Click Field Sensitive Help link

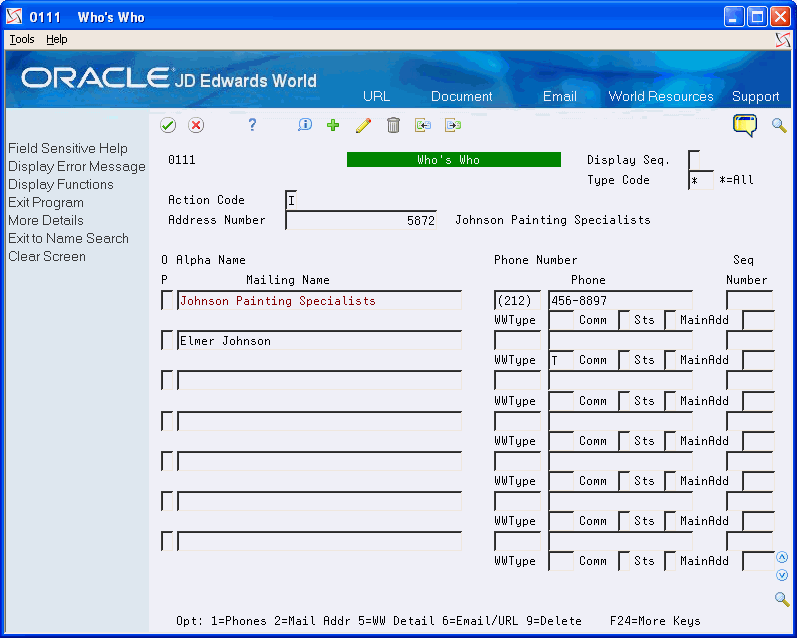coord(68,148)
